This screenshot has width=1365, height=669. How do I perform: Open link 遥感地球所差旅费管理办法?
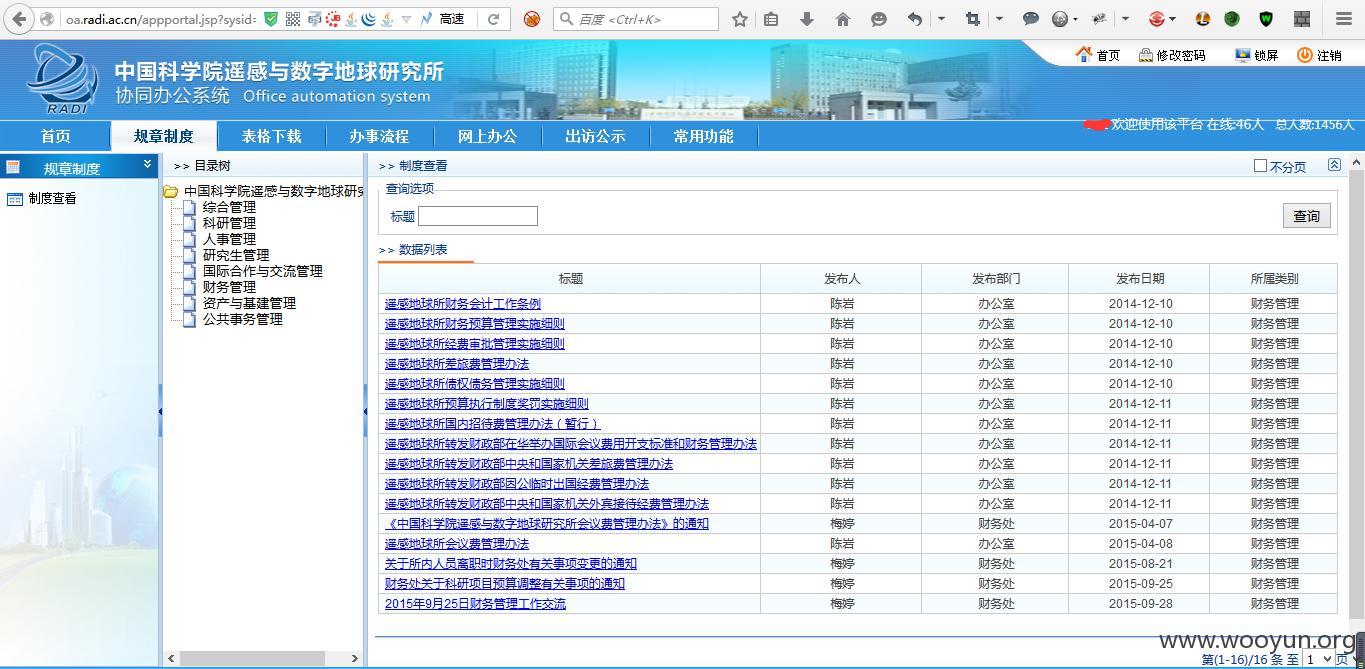(x=457, y=364)
